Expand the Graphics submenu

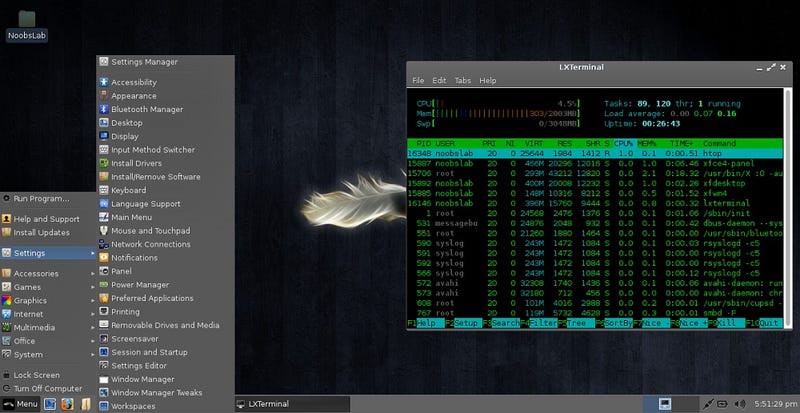48,301
